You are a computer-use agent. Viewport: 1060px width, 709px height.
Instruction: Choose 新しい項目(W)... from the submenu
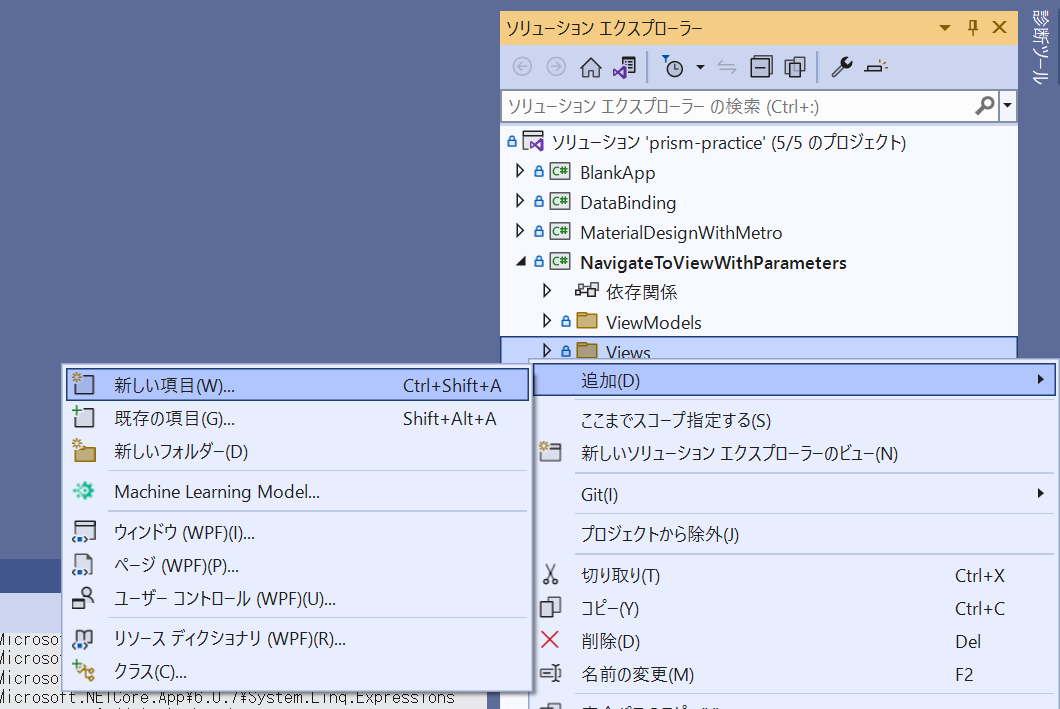point(297,385)
